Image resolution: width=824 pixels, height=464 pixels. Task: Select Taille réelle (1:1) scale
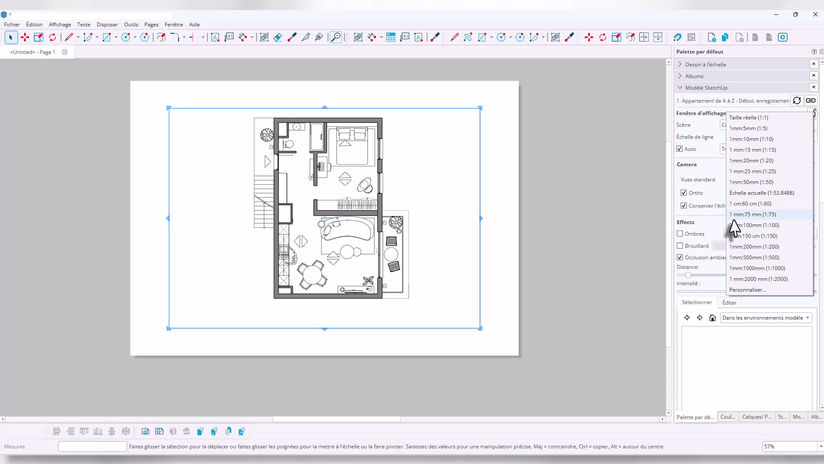[x=769, y=118]
